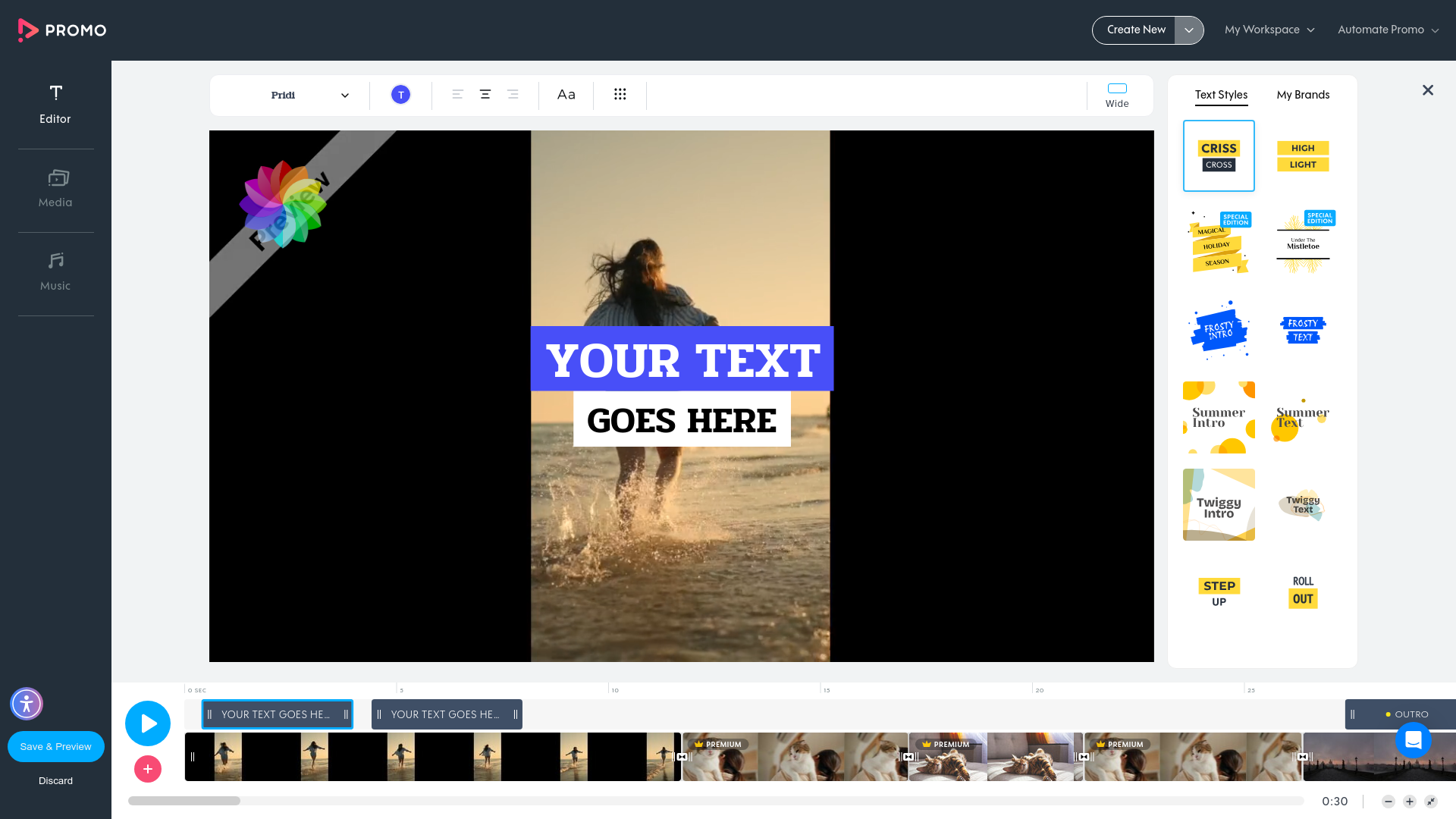Image resolution: width=1456 pixels, height=819 pixels.
Task: Click the Discard link
Action: [55, 780]
